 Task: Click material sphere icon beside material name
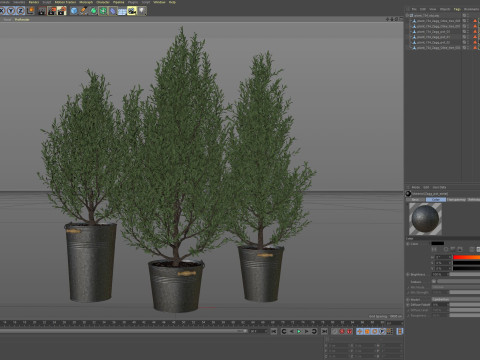(x=408, y=194)
